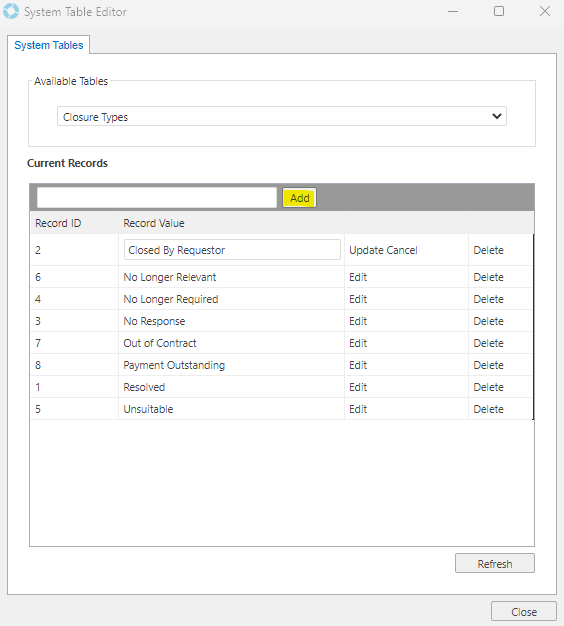564x626 pixels.
Task: Maximize the System Table Editor window
Action: 499,11
